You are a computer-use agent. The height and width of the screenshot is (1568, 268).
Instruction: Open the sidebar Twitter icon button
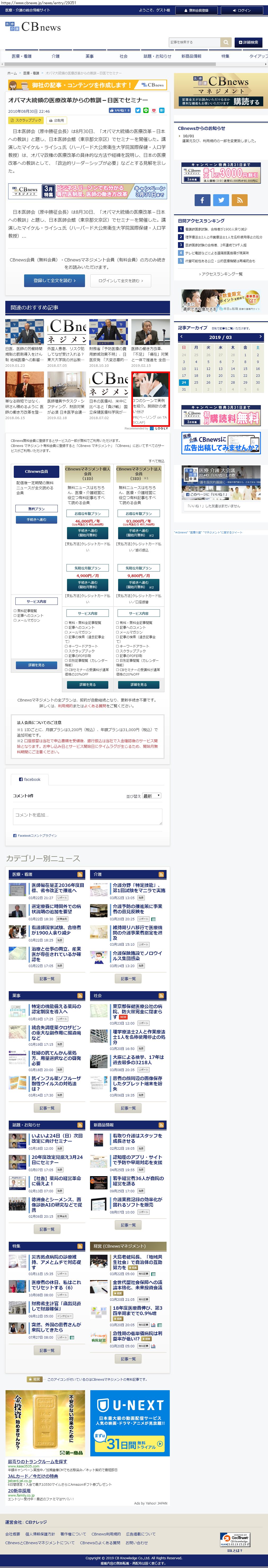tap(221, 200)
